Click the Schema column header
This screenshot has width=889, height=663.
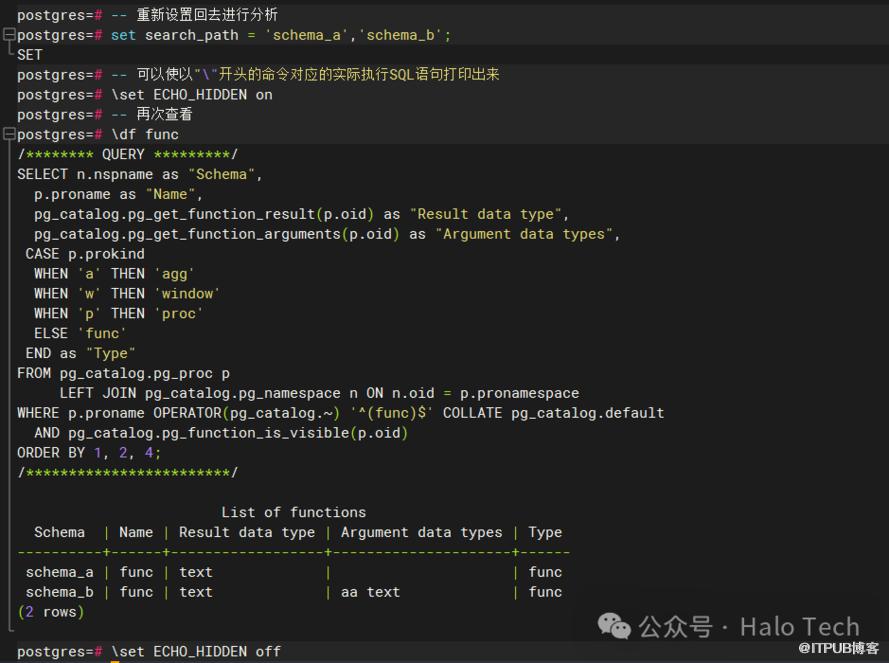pyautogui.click(x=59, y=532)
